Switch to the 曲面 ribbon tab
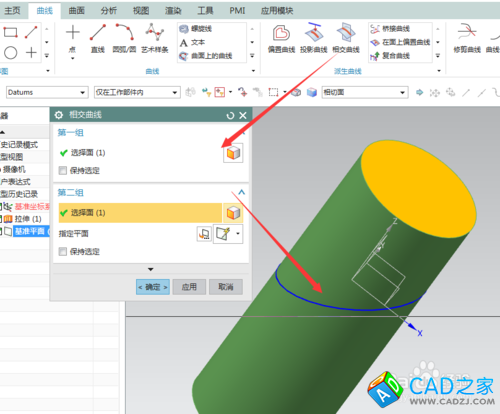Image resolution: width=500 pixels, height=414 pixels. (x=77, y=11)
